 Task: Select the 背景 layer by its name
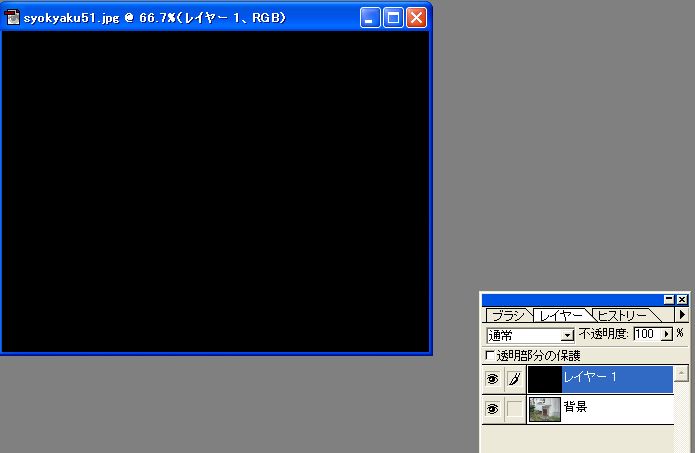[576, 408]
